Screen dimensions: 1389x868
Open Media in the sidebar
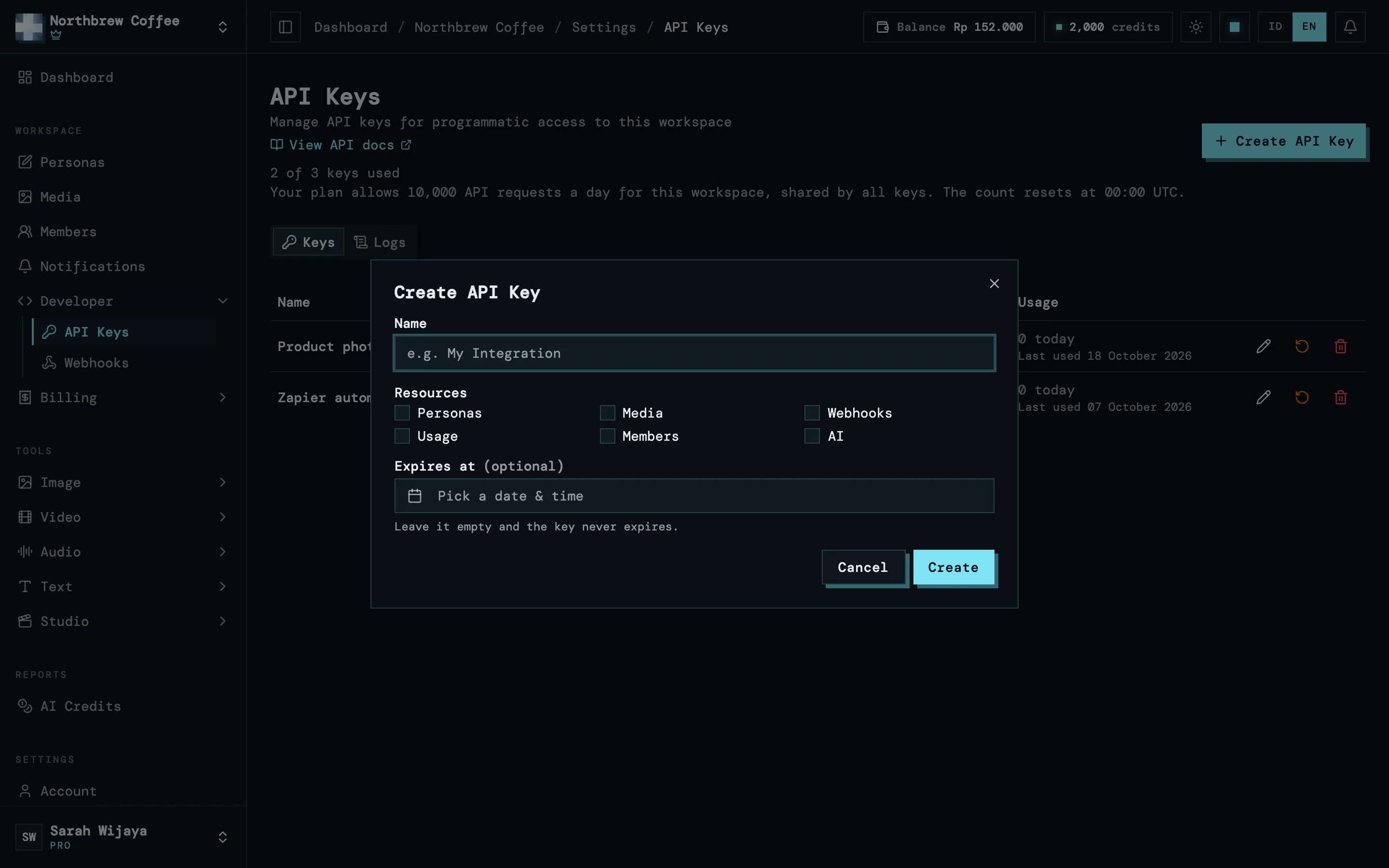[x=123, y=197]
